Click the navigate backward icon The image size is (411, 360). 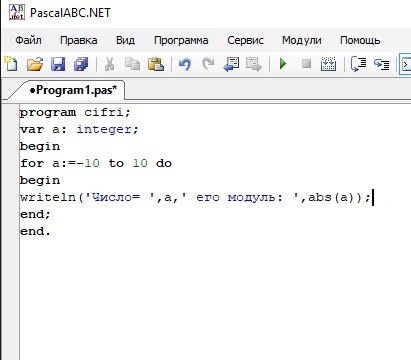(231, 63)
